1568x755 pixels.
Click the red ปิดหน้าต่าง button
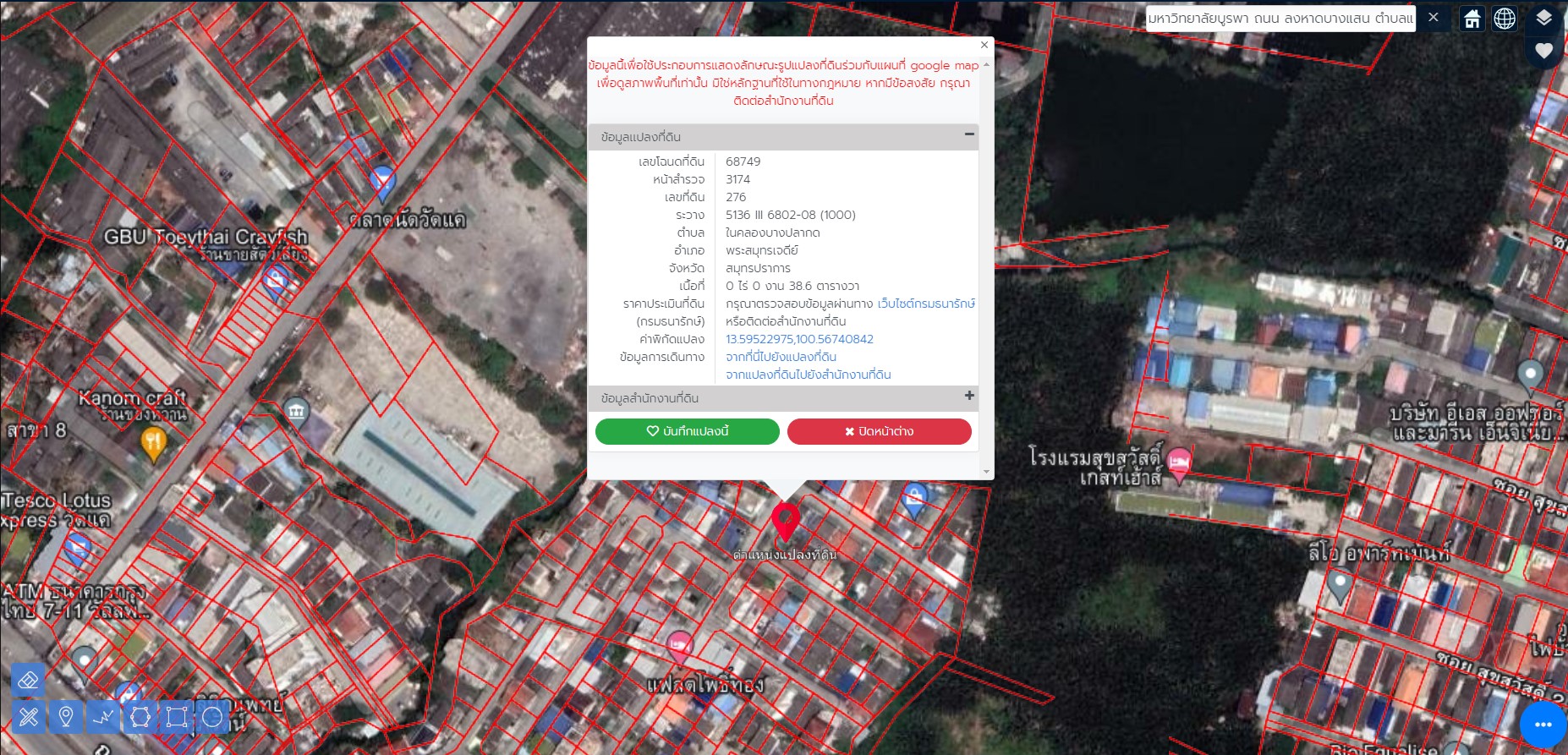pos(880,431)
